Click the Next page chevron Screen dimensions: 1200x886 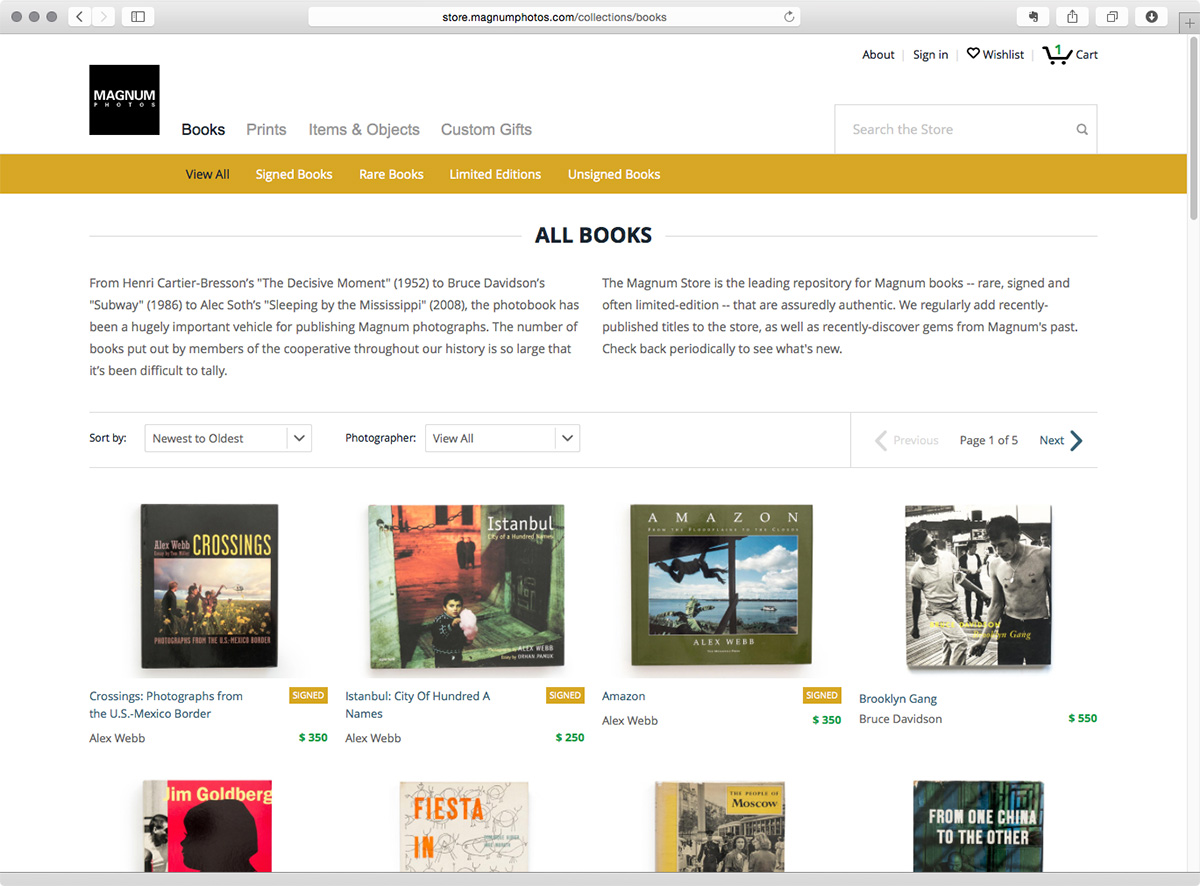[1077, 441]
